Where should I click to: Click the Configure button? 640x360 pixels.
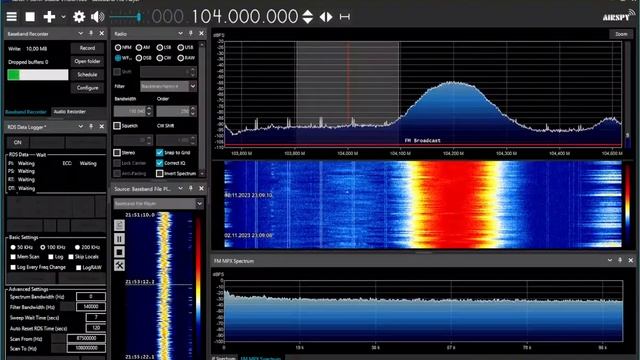(x=87, y=88)
